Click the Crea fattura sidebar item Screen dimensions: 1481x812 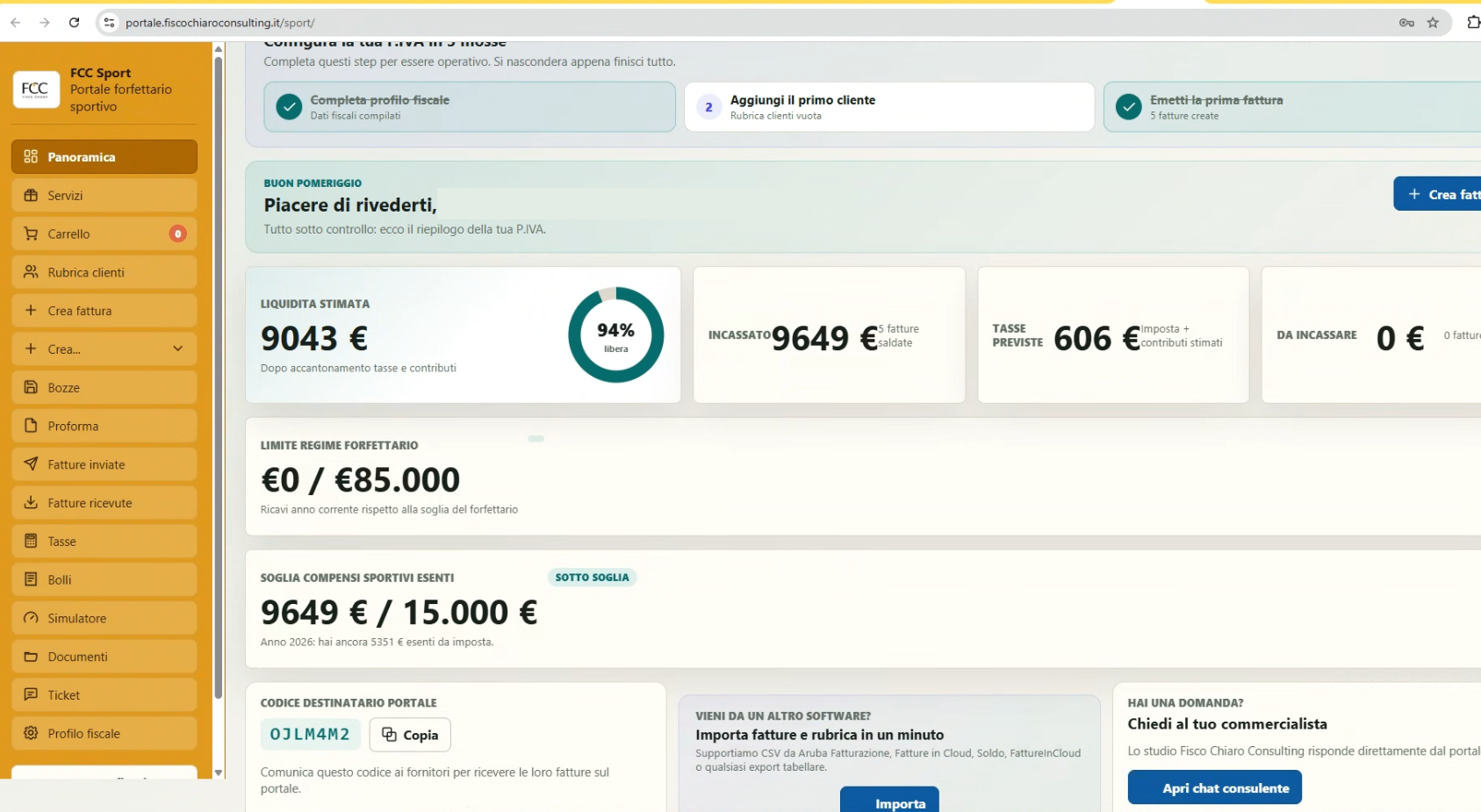pos(104,311)
